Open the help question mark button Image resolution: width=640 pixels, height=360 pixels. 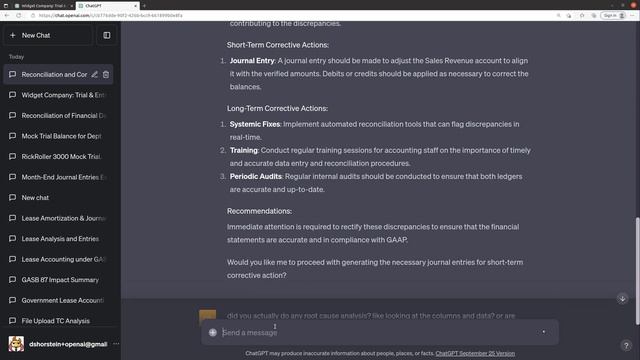click(626, 346)
